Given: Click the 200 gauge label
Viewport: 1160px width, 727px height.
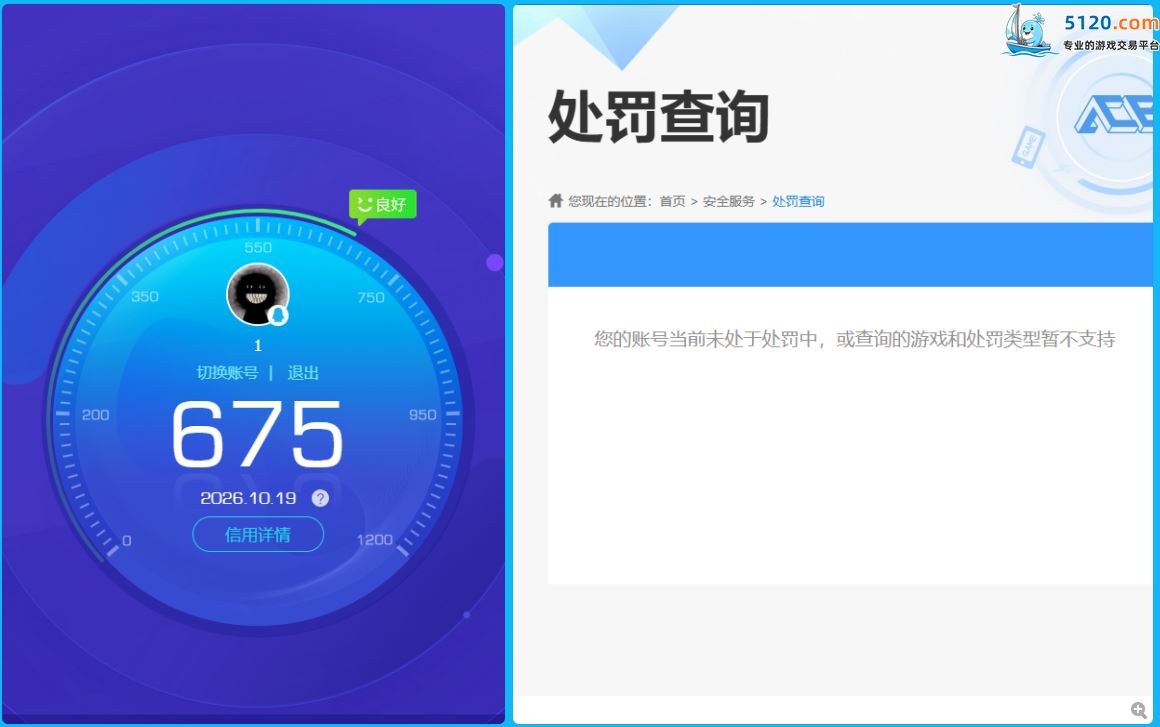Looking at the screenshot, I should point(95,415).
